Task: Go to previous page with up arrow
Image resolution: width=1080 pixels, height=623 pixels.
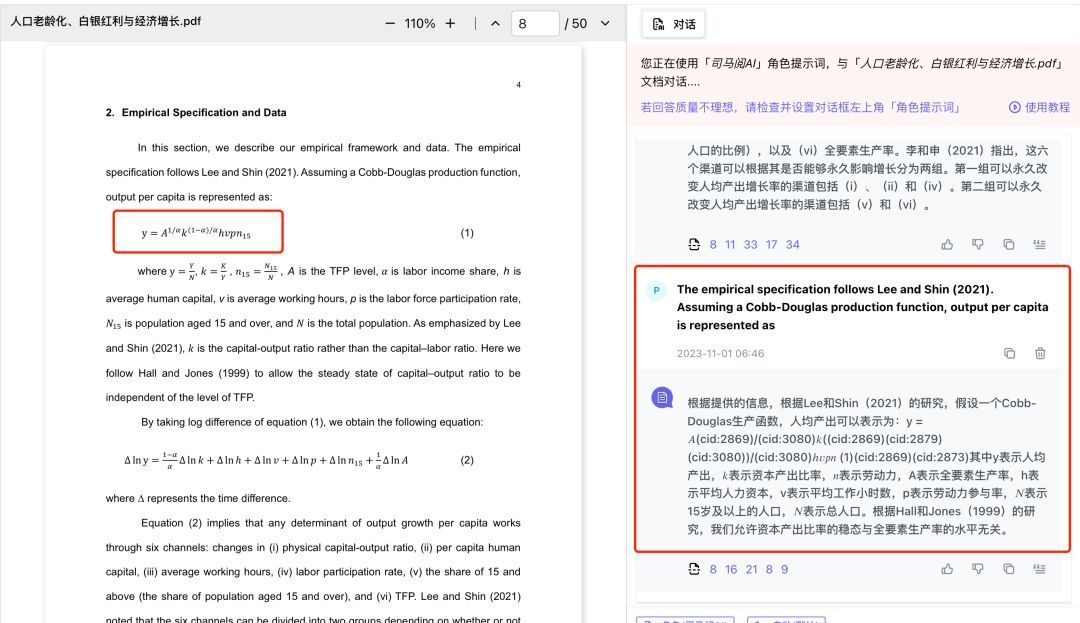Action: pyautogui.click(x=495, y=23)
